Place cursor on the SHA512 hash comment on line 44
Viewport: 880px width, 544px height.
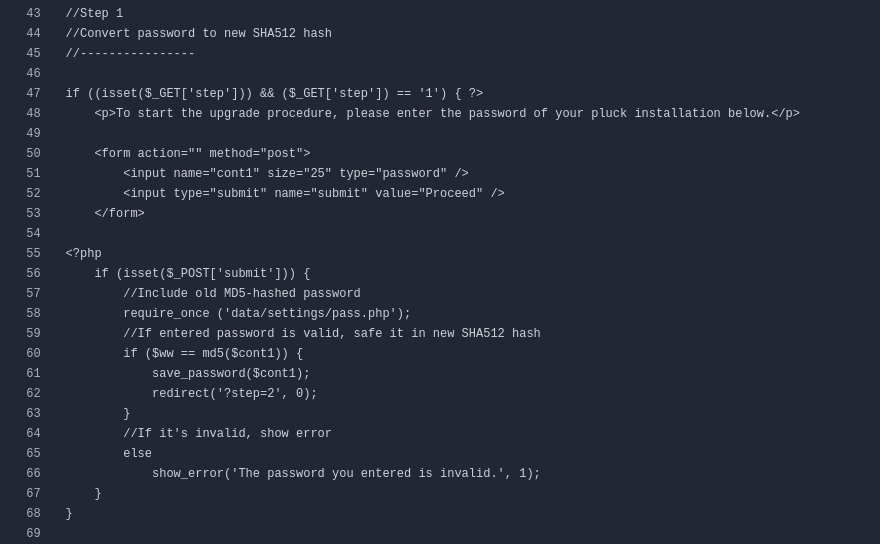pyautogui.click(x=198, y=34)
